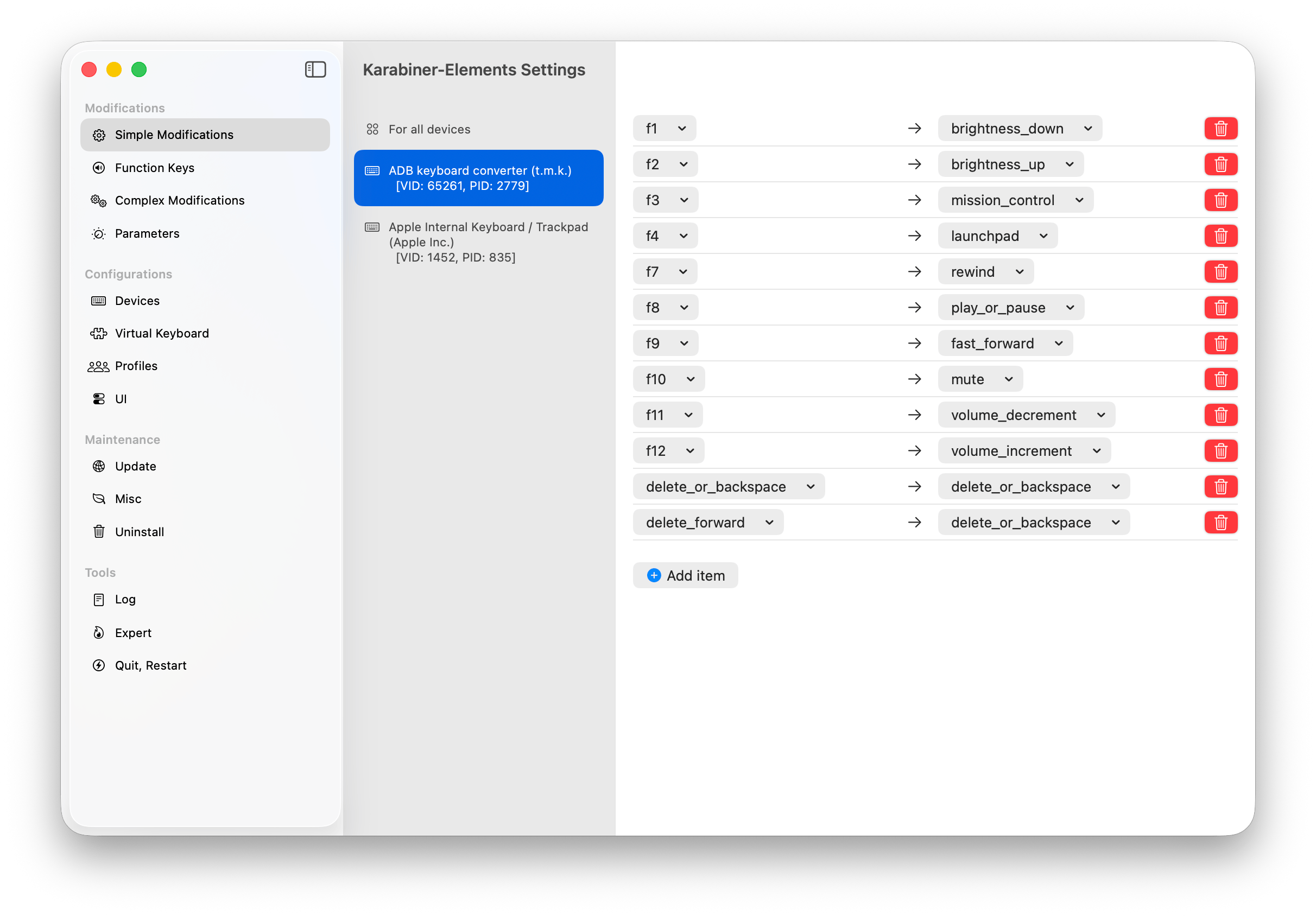Image resolution: width=1316 pixels, height=916 pixels.
Task: Expand the delete_forward source key dropdown
Action: (708, 523)
